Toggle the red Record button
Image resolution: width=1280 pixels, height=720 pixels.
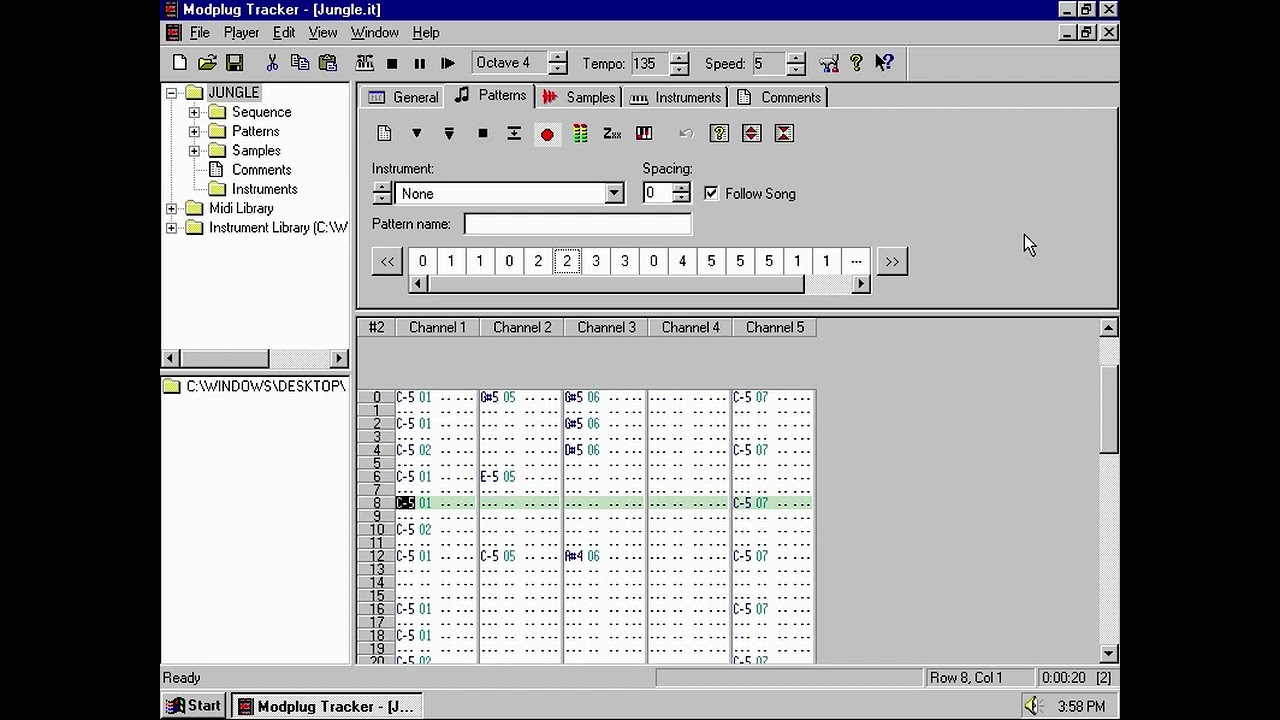pyautogui.click(x=547, y=134)
